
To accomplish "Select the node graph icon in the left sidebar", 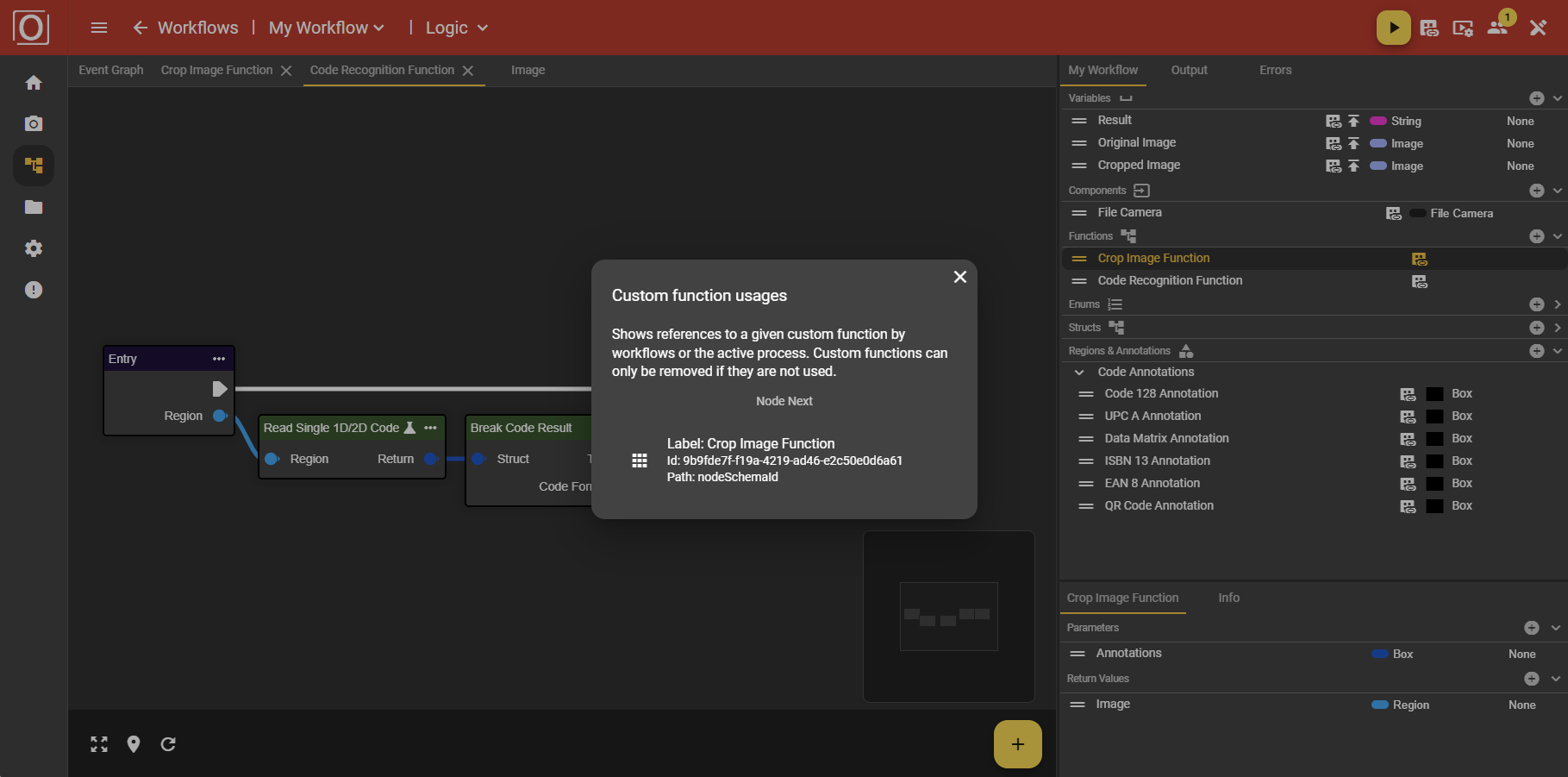I will point(33,166).
